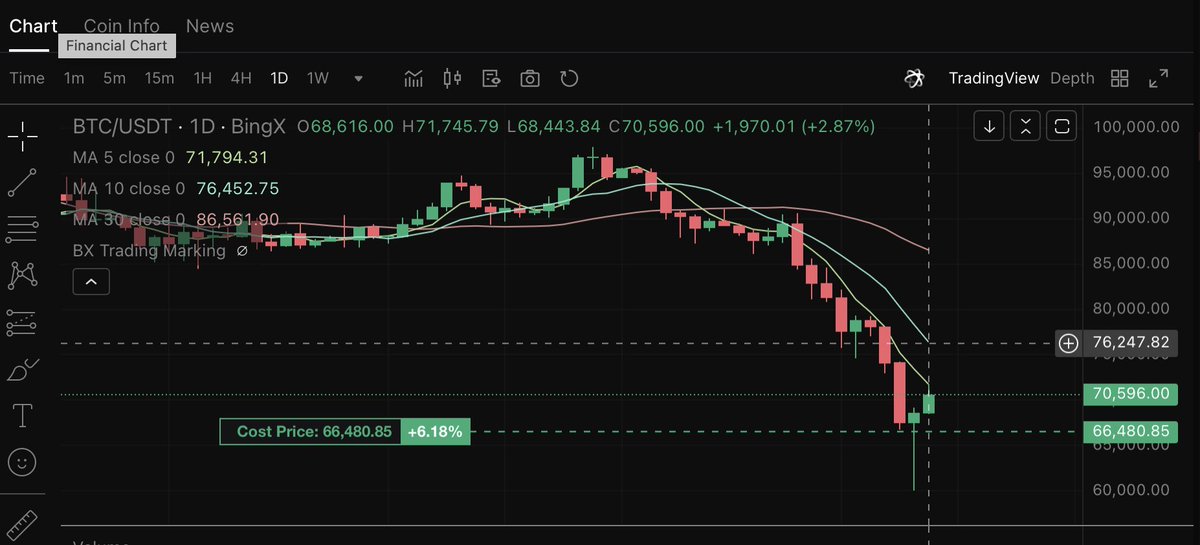Switch chart view to Depth

(x=1072, y=78)
